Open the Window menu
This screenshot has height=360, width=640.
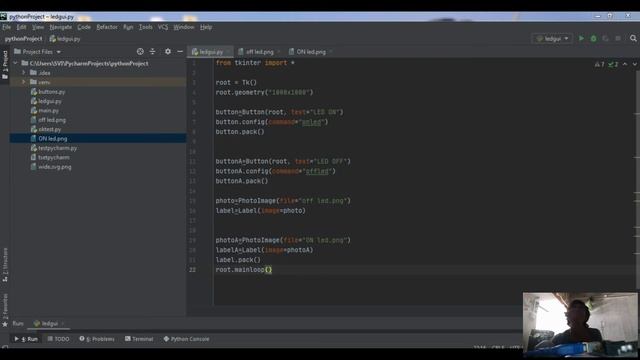click(x=184, y=27)
